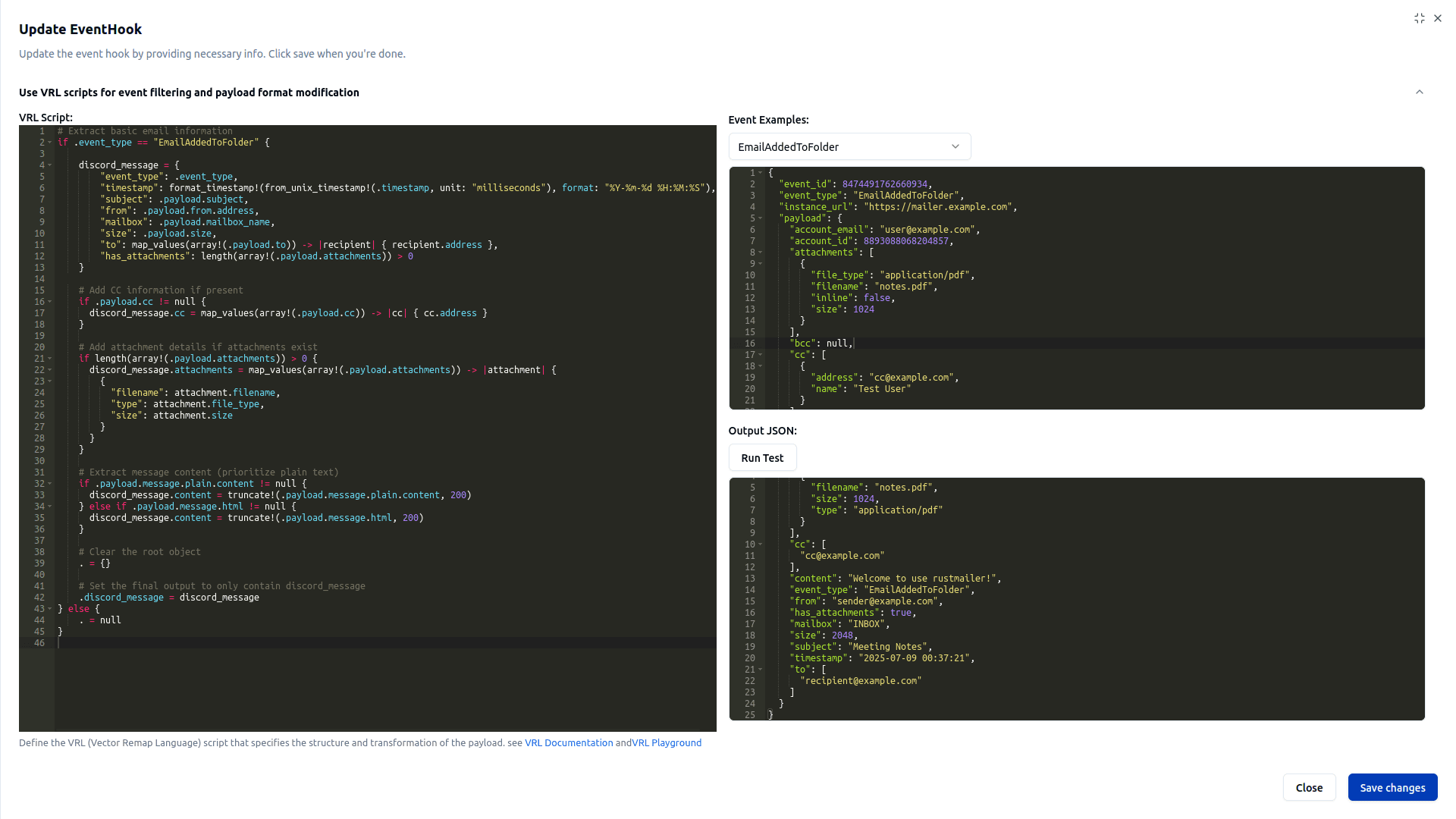This screenshot has height=819, width=1456.
Task: Click the minimize dialog icon at top right
Action: coord(1419,18)
